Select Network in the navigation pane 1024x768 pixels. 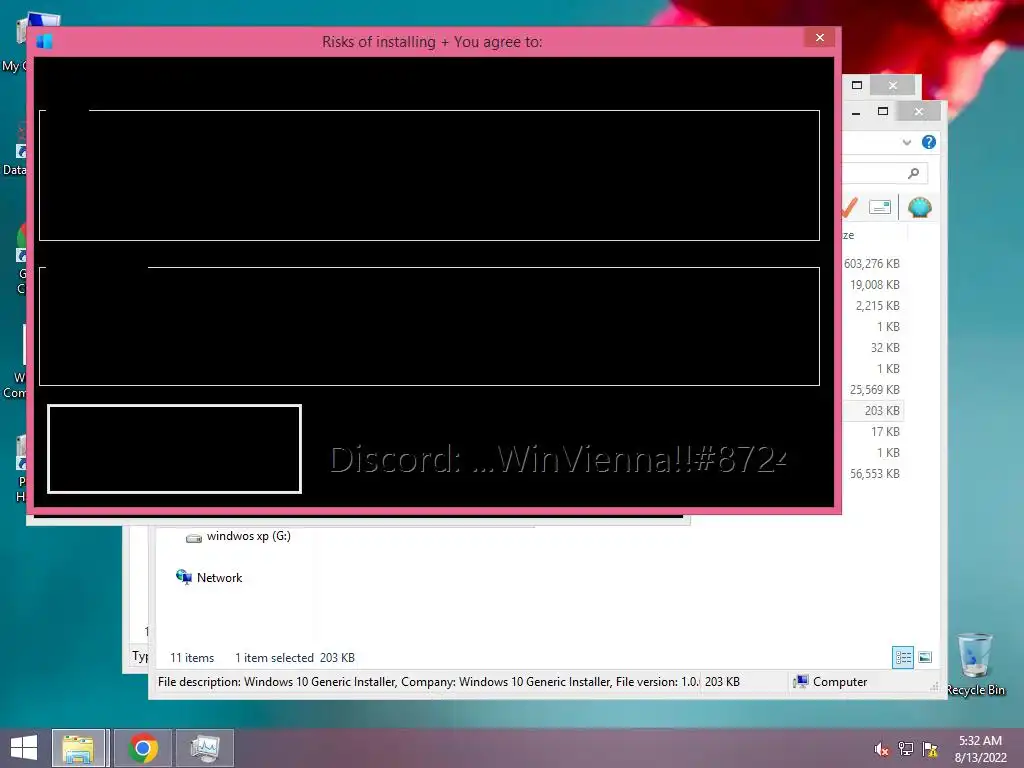[x=210, y=577]
